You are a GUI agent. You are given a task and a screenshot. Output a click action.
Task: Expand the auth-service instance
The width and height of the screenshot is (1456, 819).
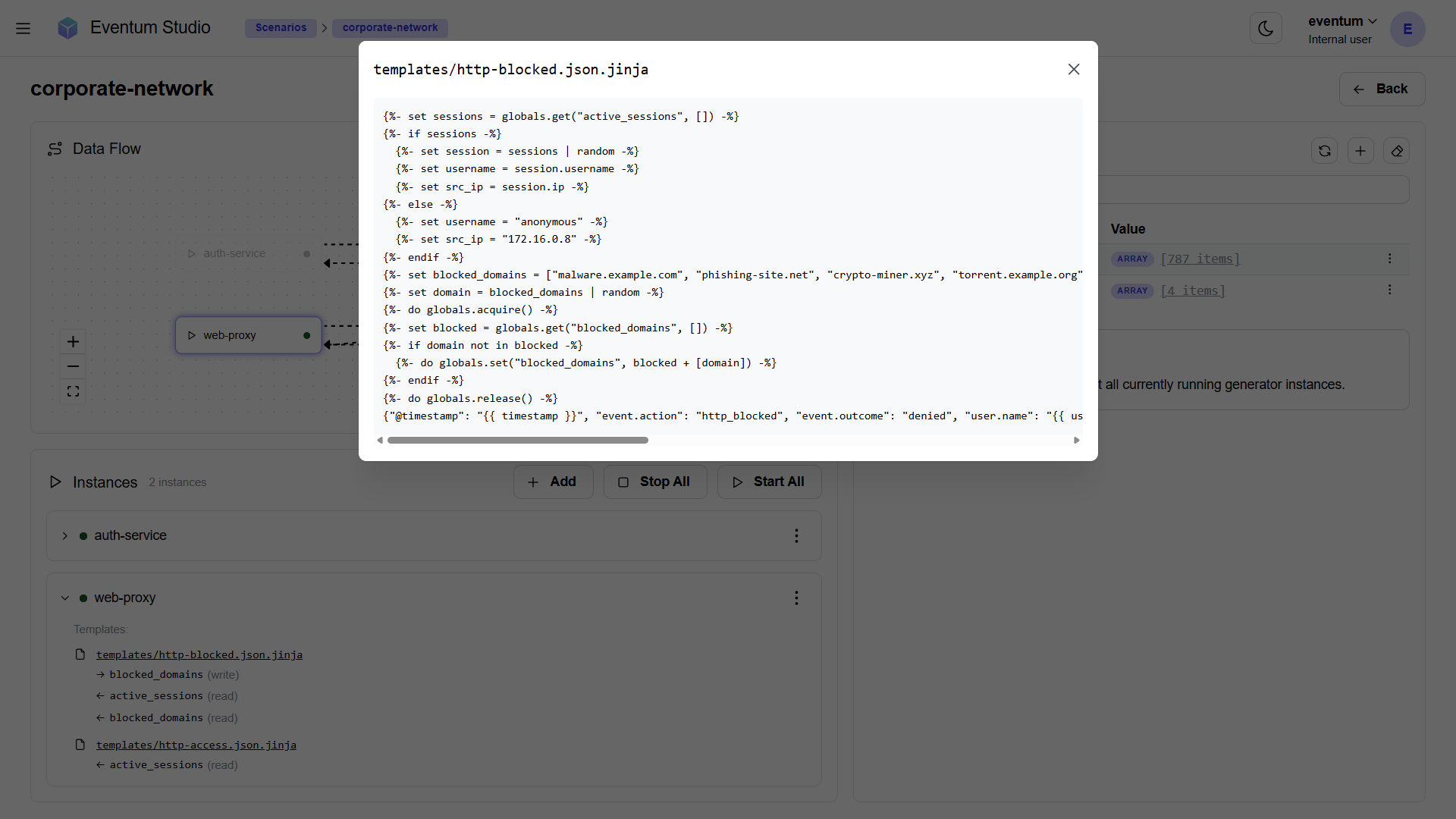coord(65,535)
